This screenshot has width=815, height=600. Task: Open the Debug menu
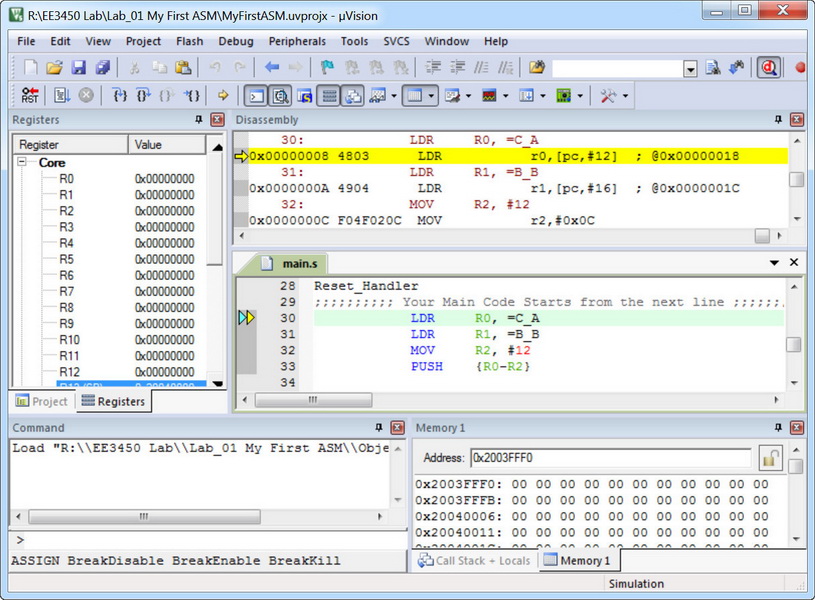[x=236, y=41]
